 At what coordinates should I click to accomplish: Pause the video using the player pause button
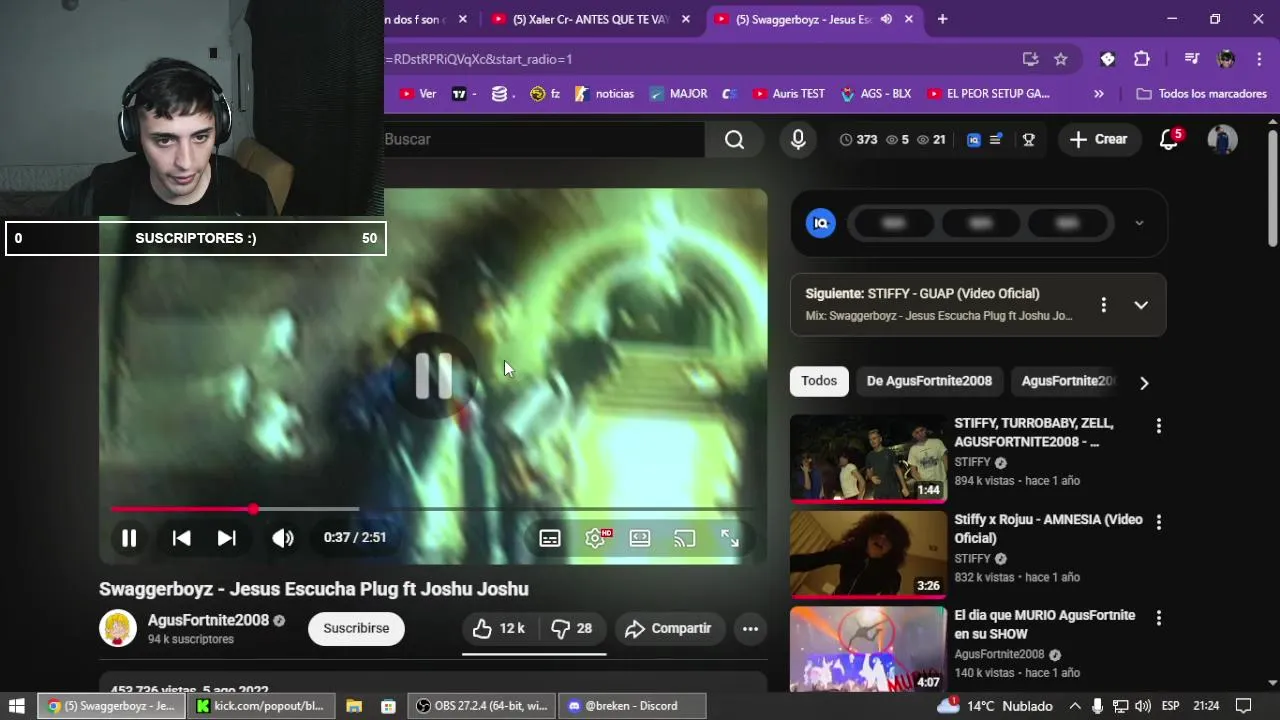pos(129,538)
